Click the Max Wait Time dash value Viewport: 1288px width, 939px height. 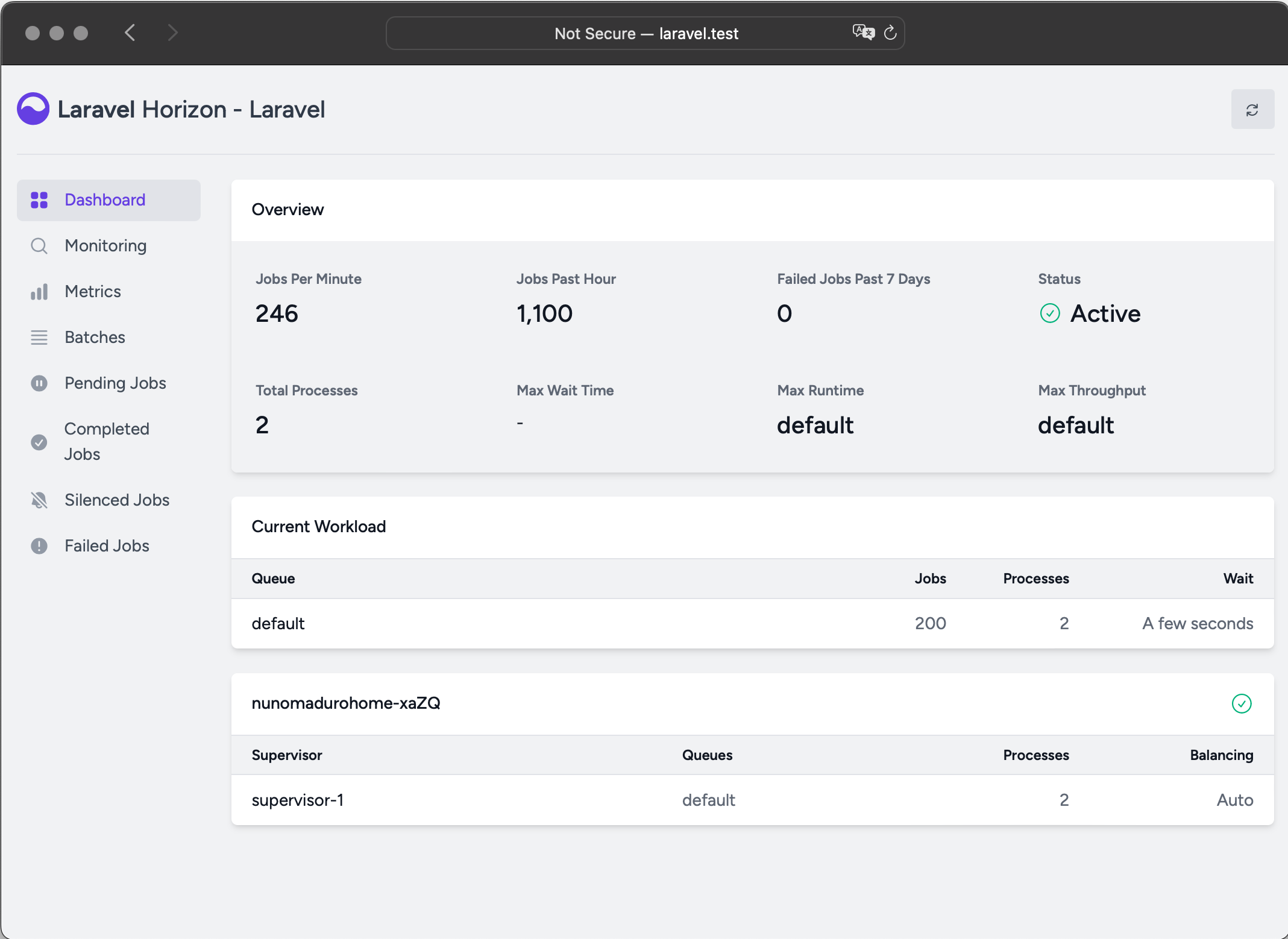pos(520,424)
